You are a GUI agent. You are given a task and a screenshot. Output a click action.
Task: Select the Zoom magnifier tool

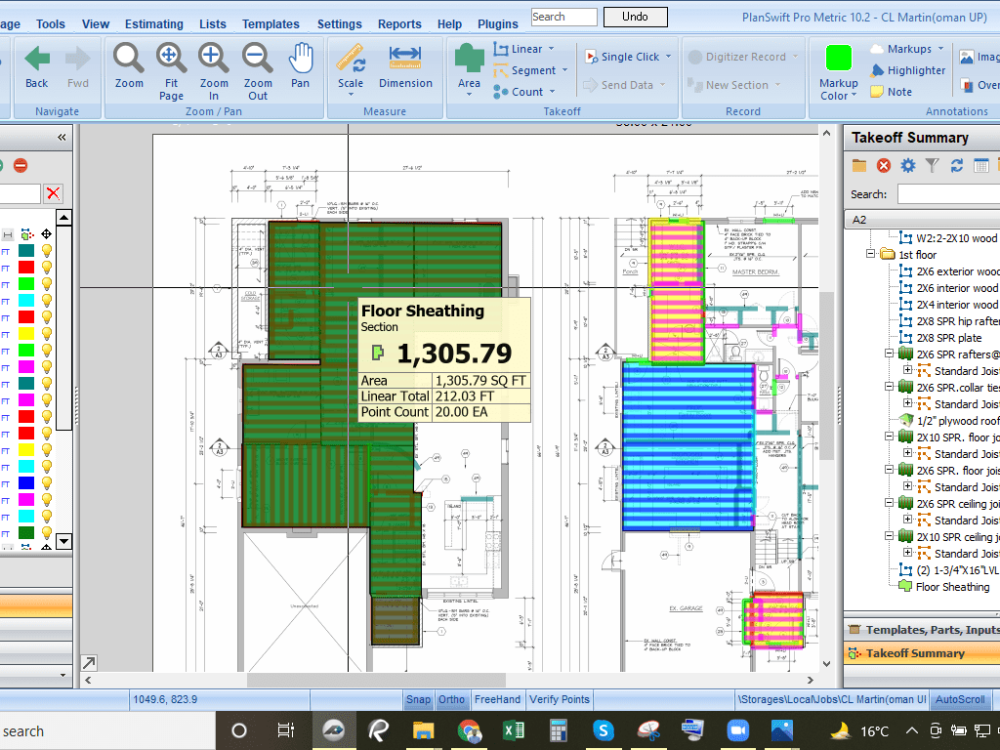[129, 67]
